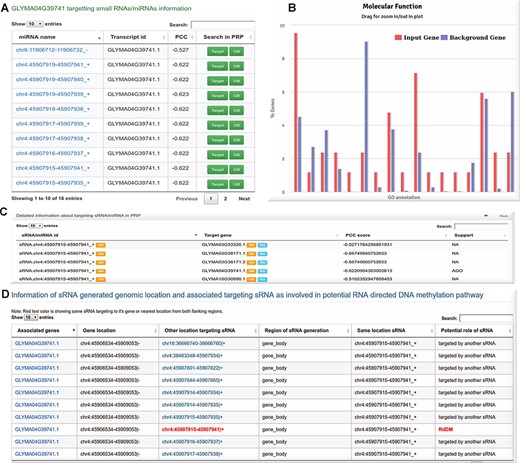Sort panel C by Support column arrow
The width and height of the screenshot is (520, 463).
(x=505, y=236)
